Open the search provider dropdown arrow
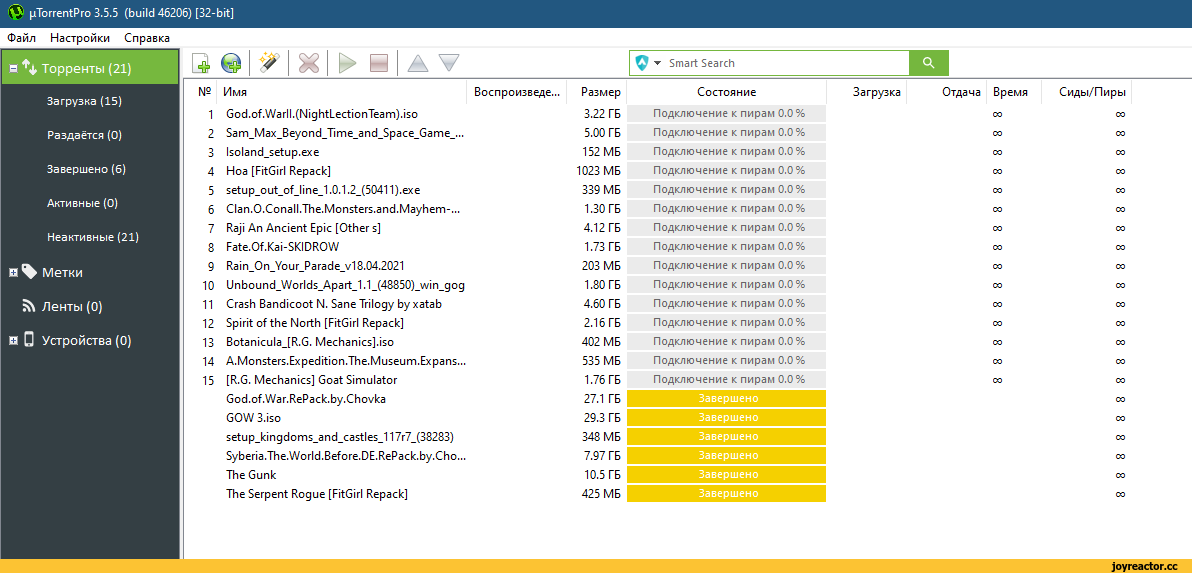Image resolution: width=1192 pixels, height=573 pixels. pyautogui.click(x=658, y=63)
